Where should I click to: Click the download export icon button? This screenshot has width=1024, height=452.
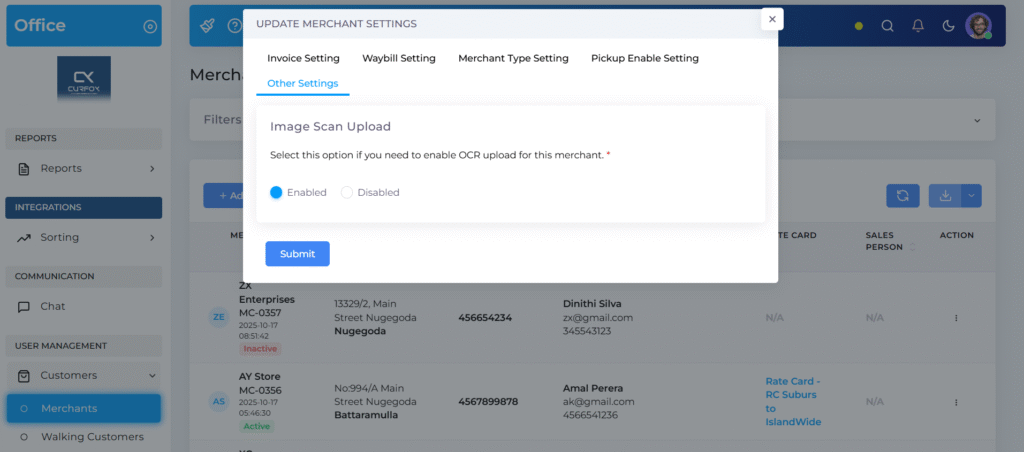[945, 196]
